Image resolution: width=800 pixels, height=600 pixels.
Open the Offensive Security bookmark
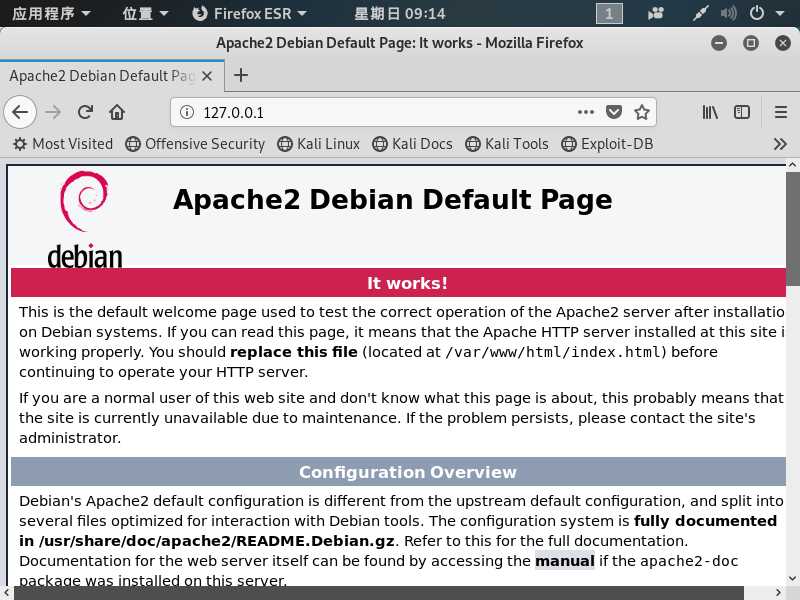click(195, 144)
